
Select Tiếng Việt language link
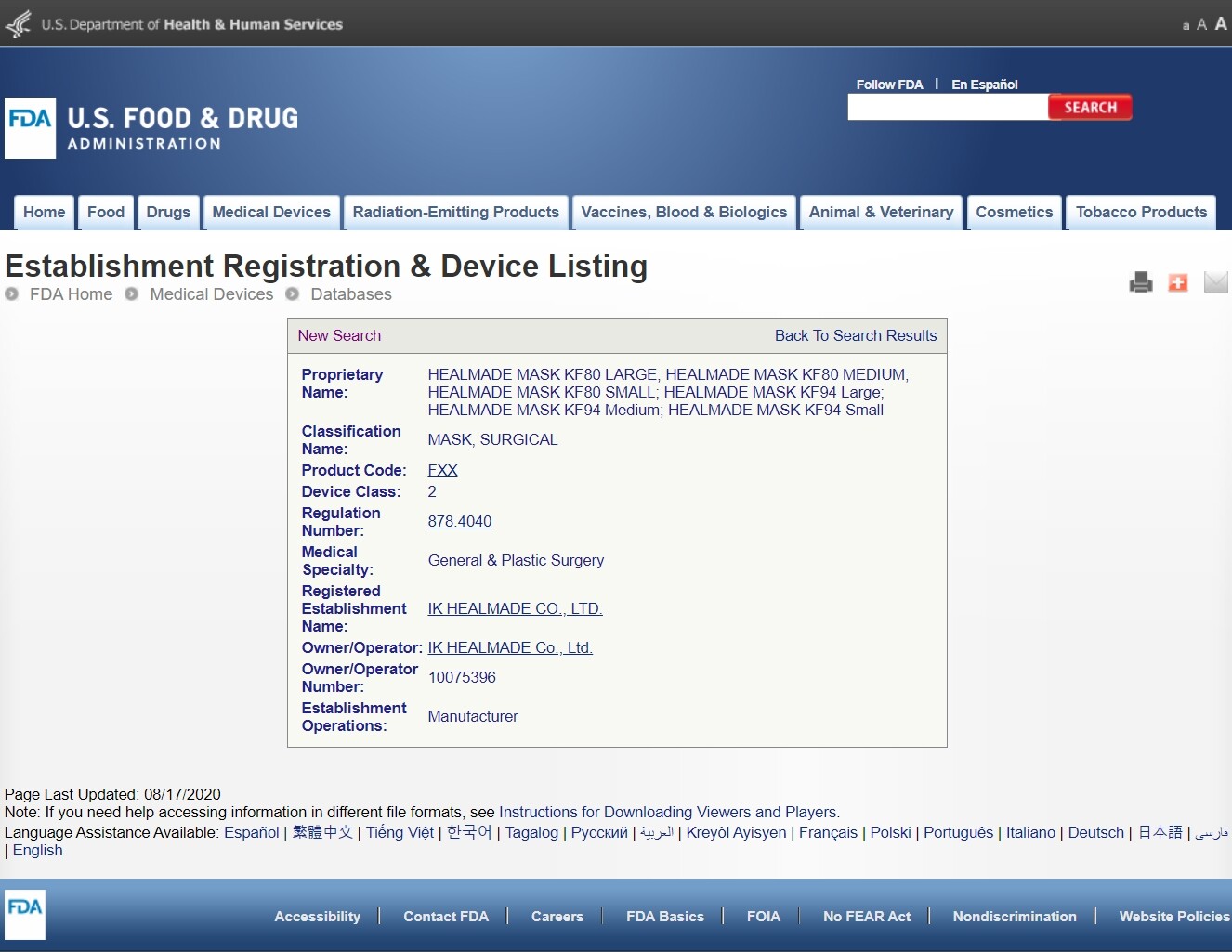coord(400,833)
